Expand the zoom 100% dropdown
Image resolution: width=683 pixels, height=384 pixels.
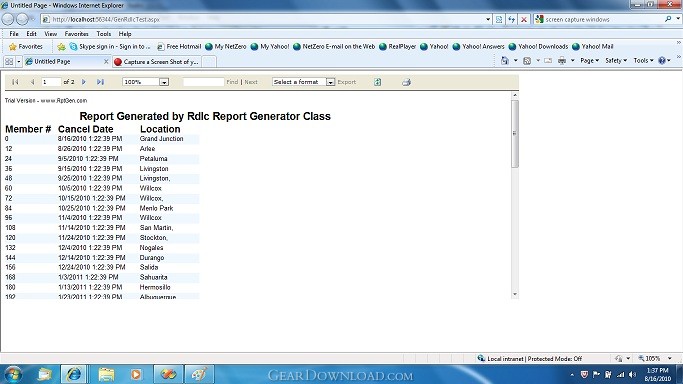(x=164, y=82)
